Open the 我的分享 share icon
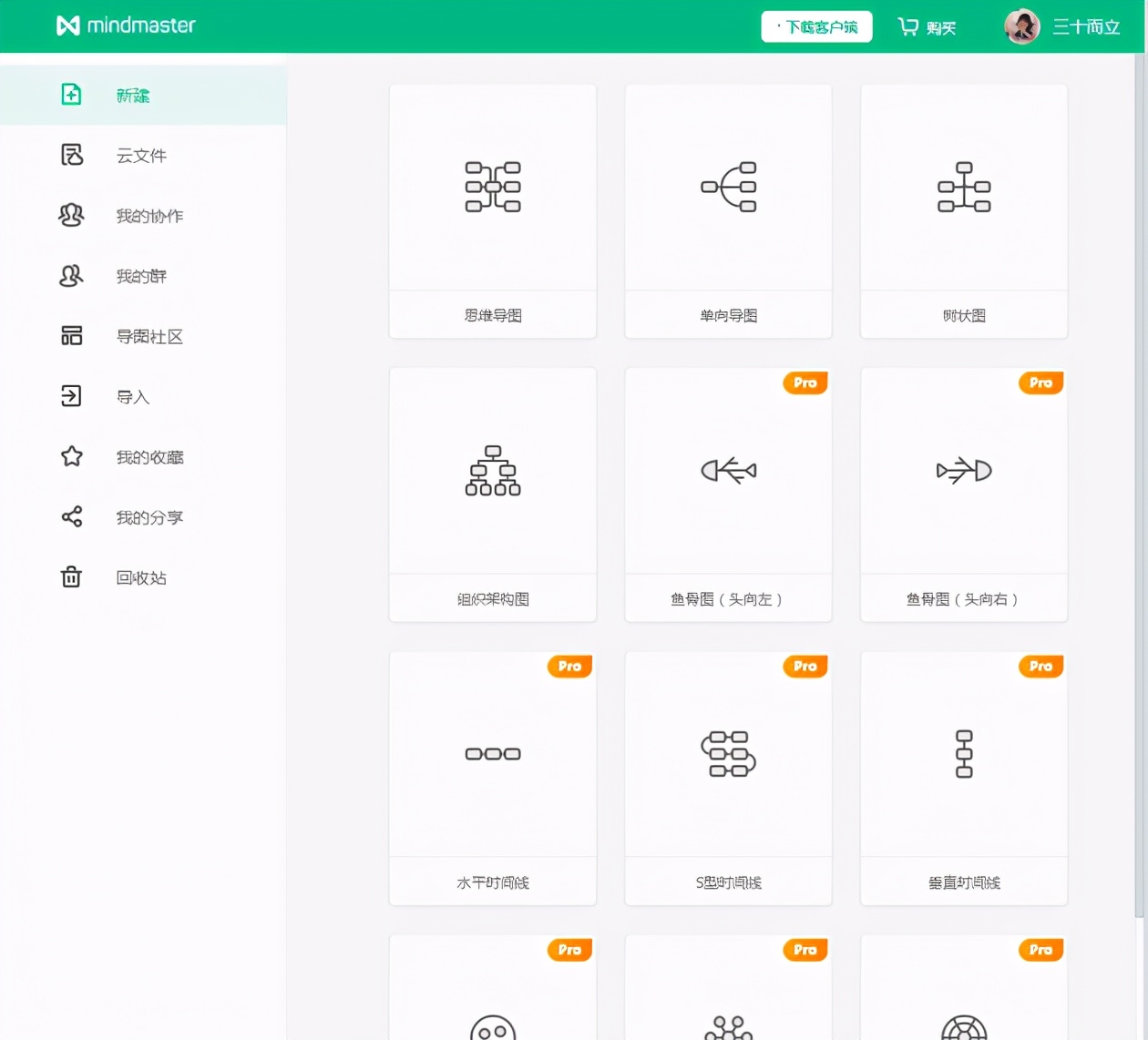 coord(71,517)
